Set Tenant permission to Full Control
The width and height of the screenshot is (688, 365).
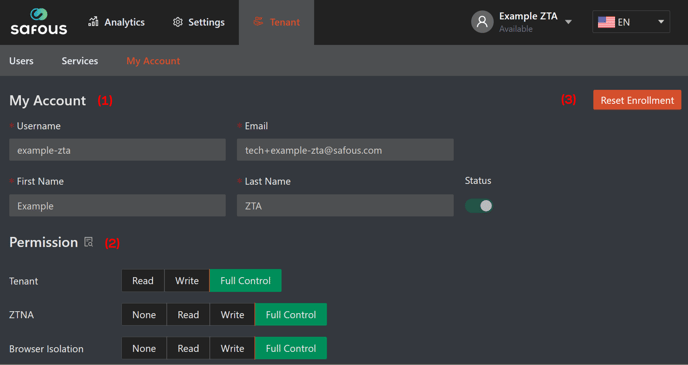pyautogui.click(x=245, y=281)
